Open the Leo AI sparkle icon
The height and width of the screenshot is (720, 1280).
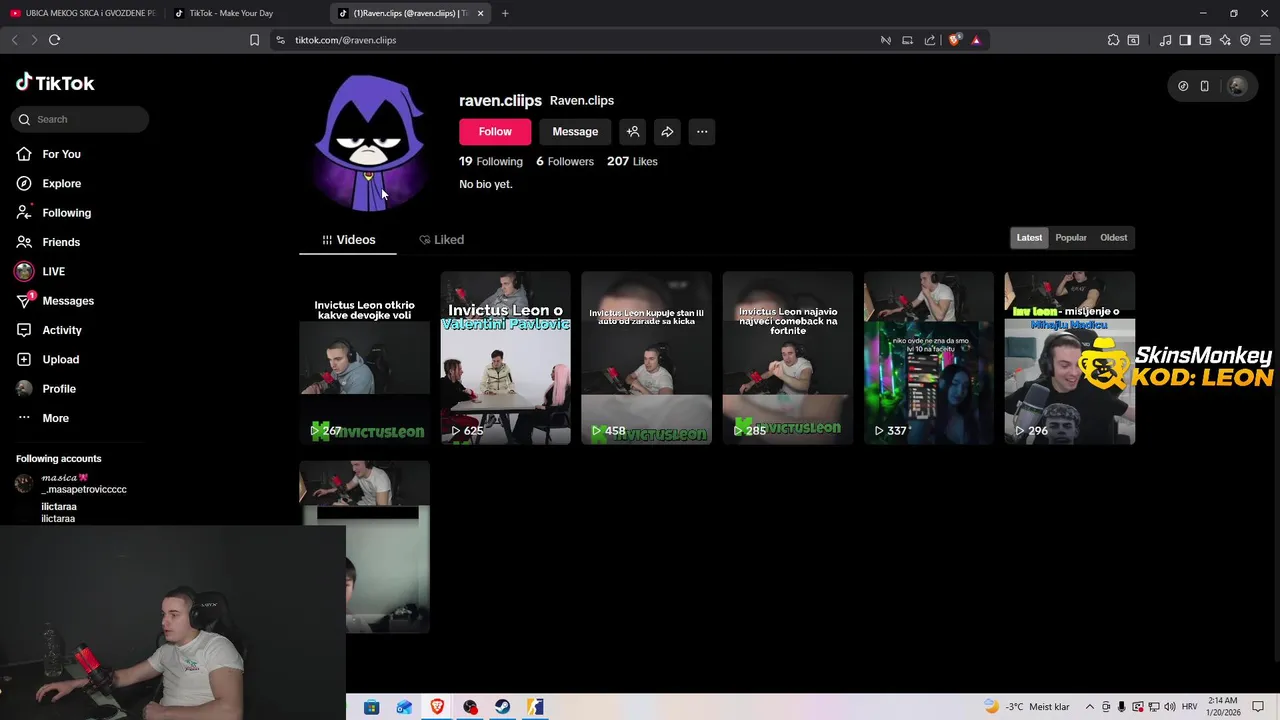click(1225, 40)
